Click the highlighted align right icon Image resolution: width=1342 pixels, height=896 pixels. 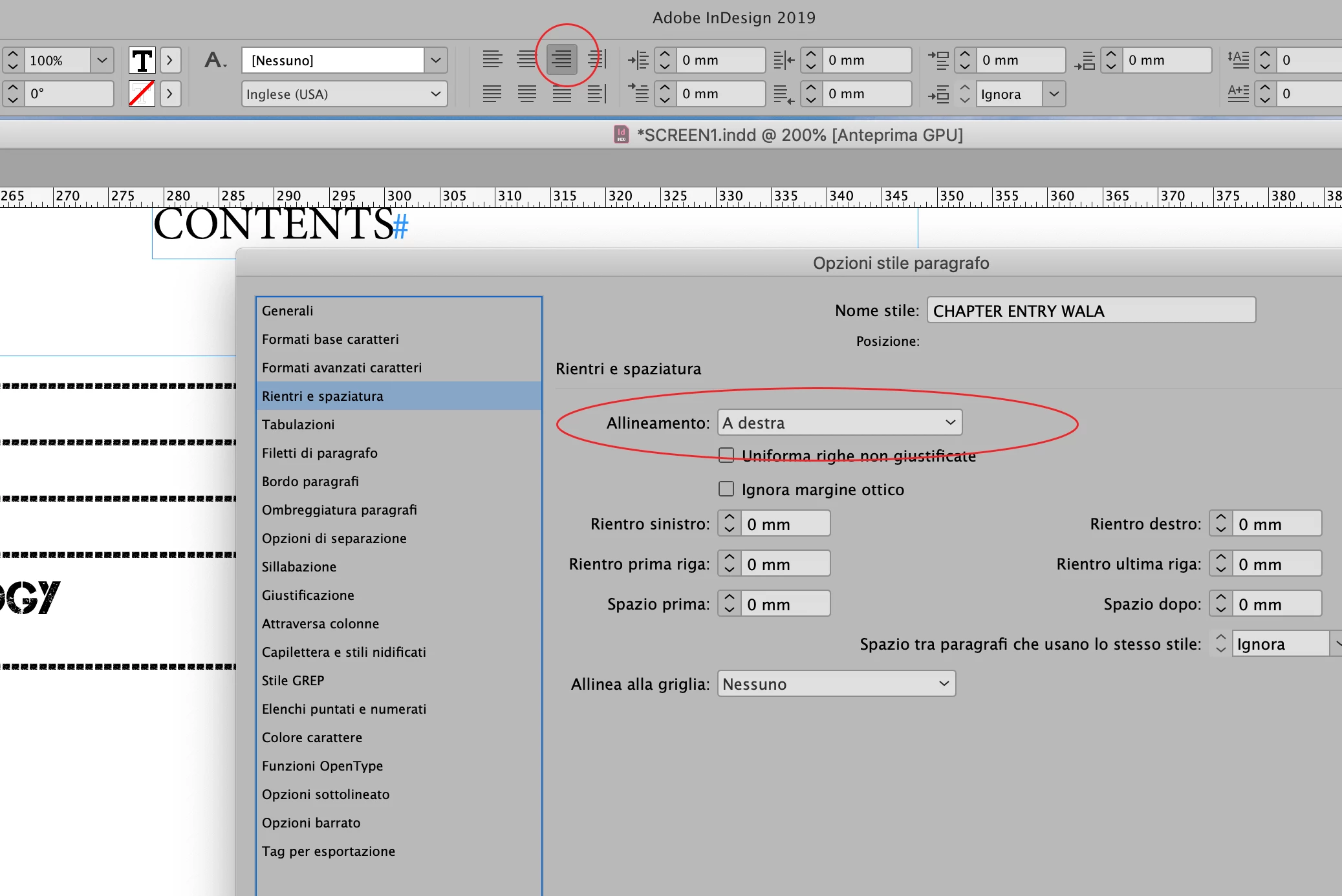point(561,60)
